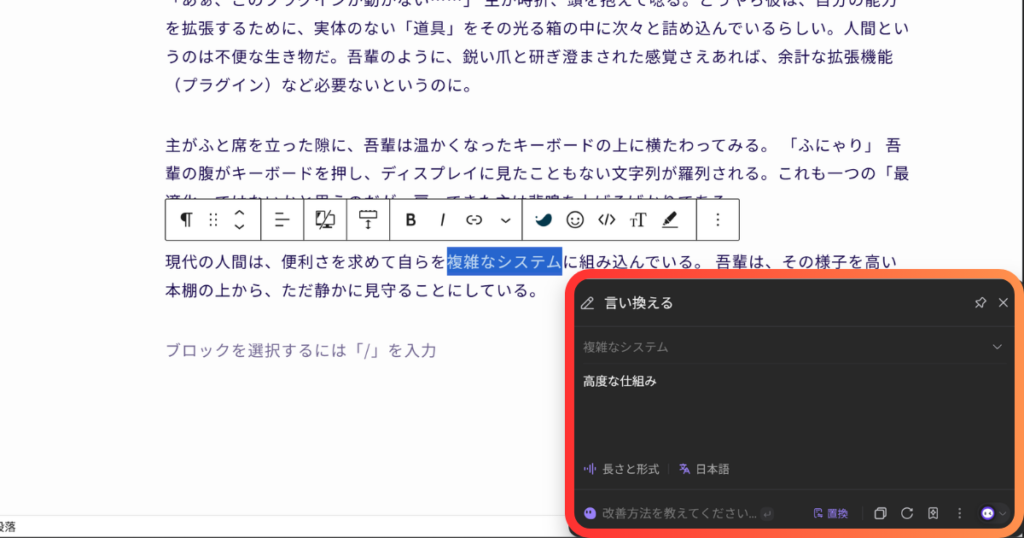The image size is (1024, 538).
Task: Click the font size TT icon
Action: tap(638, 220)
